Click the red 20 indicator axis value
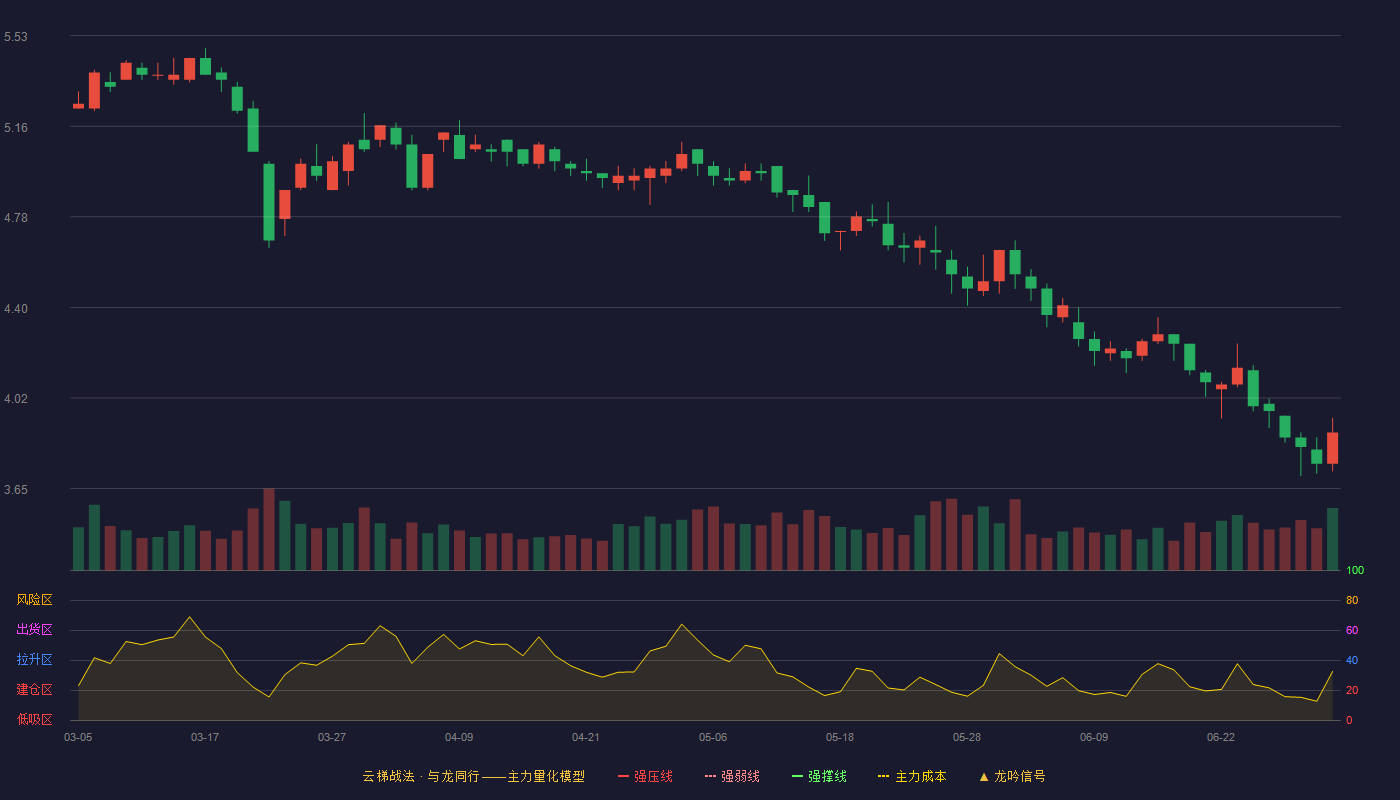 click(1352, 690)
